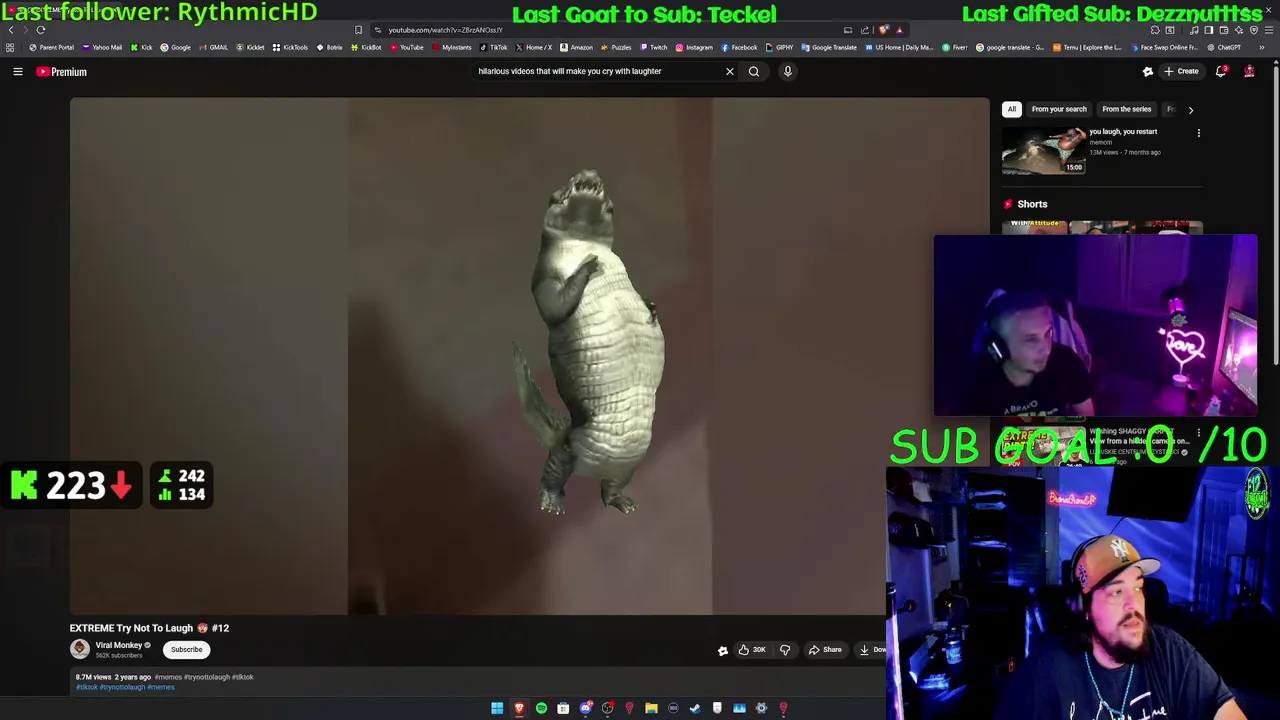The height and width of the screenshot is (720, 1280).
Task: Share the video
Action: click(x=825, y=650)
